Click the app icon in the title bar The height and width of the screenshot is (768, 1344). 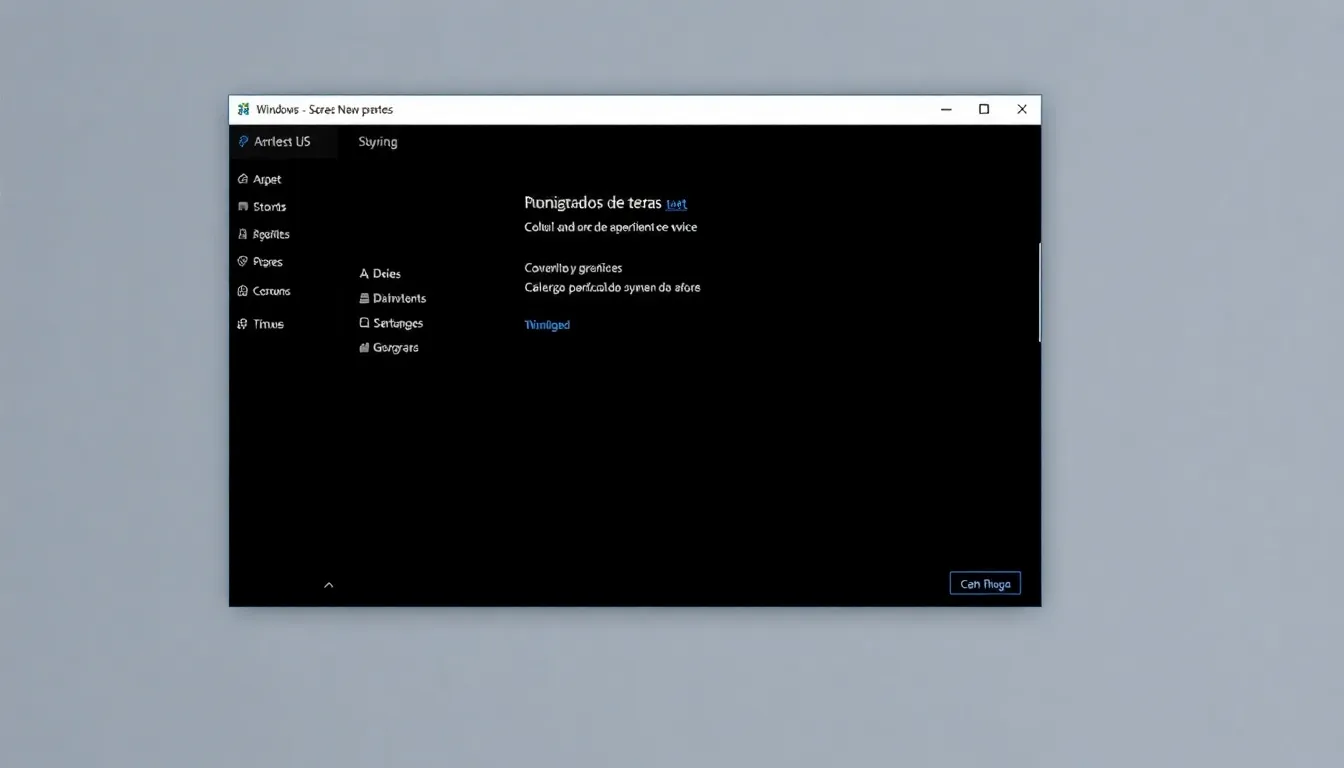tap(243, 109)
